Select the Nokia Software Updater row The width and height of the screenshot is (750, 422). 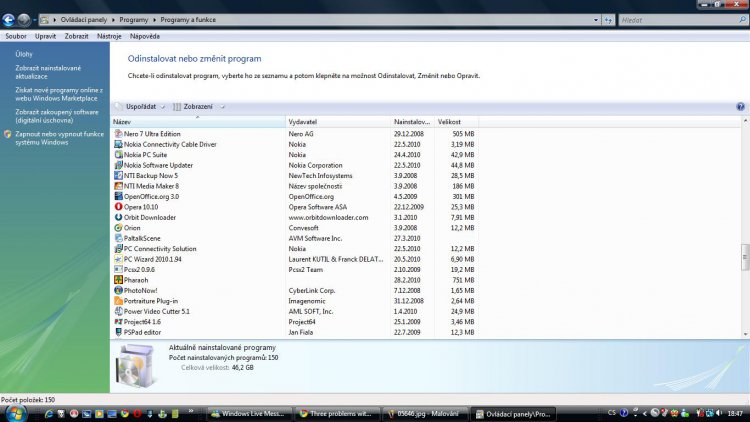pos(295,165)
